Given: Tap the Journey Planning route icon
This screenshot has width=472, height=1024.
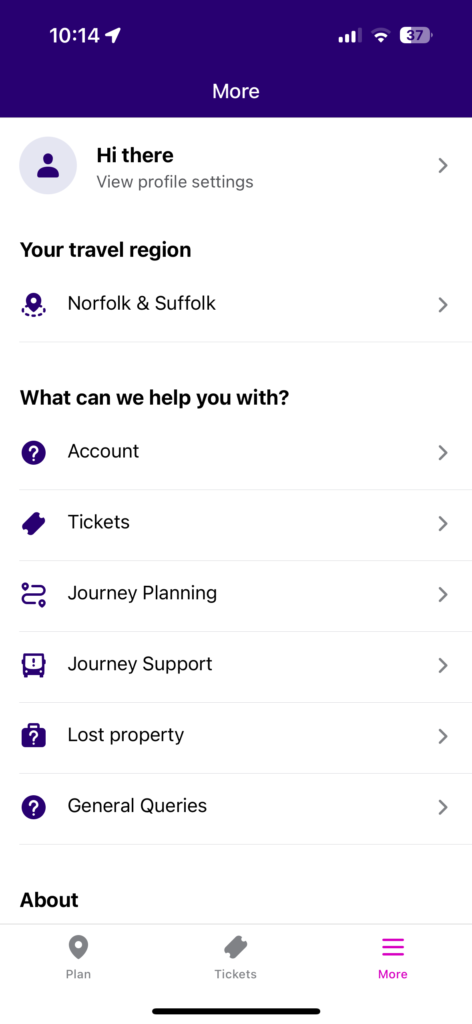Looking at the screenshot, I should [x=33, y=594].
